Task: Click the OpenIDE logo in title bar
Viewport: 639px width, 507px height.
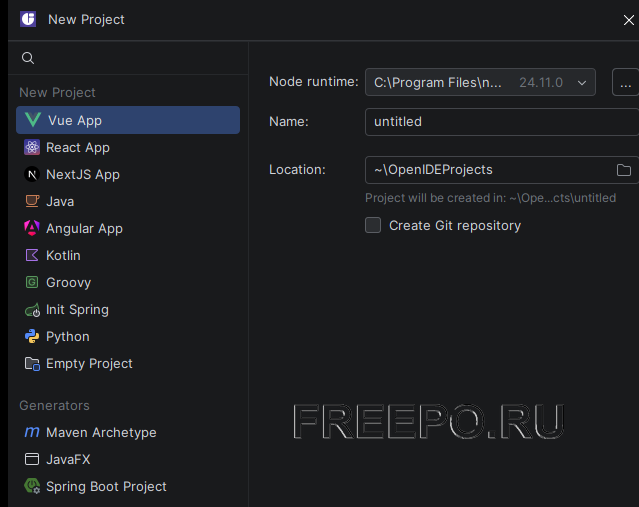Action: [x=28, y=19]
